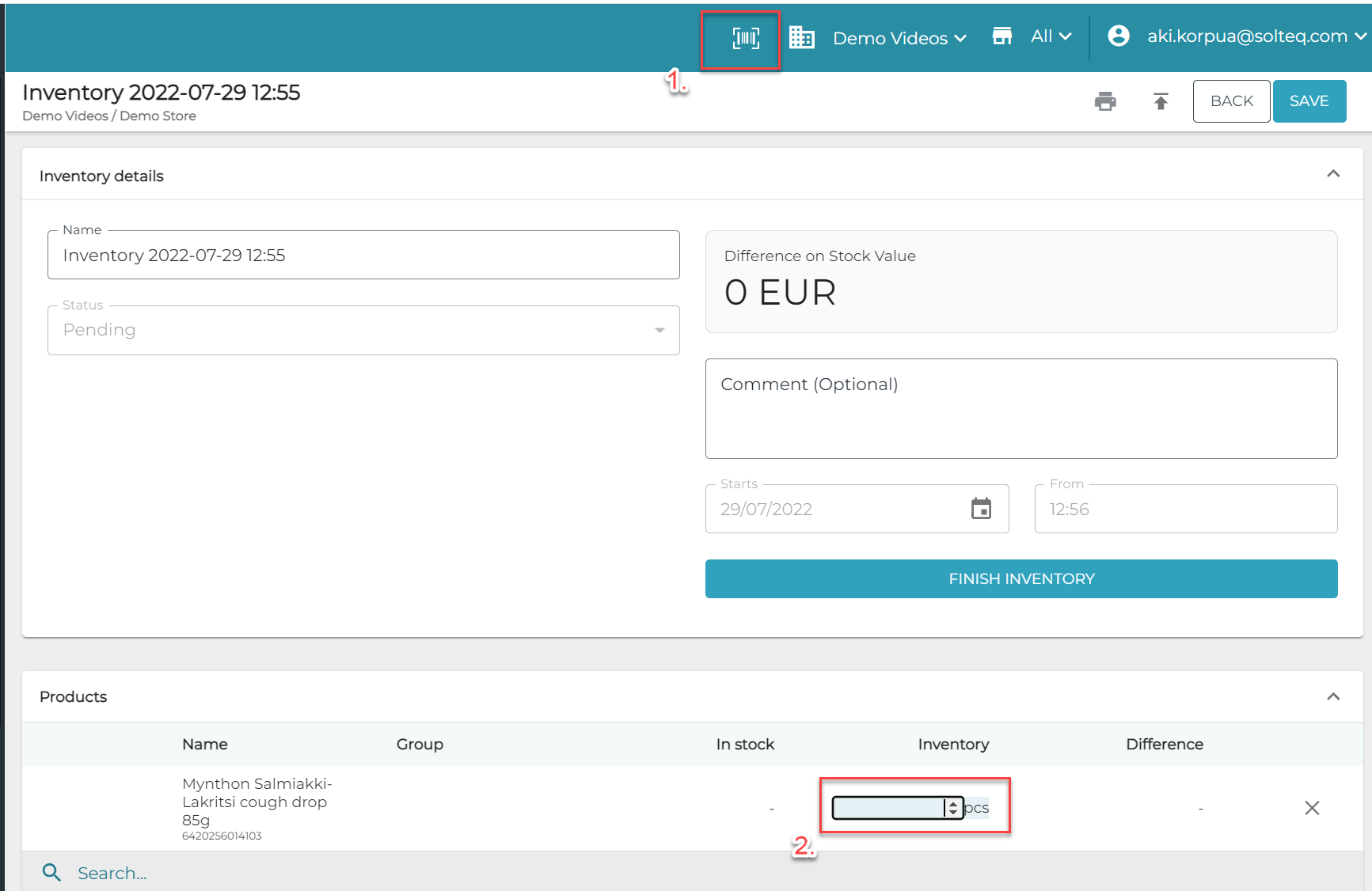The width and height of the screenshot is (1372, 891).
Task: Click the barcode scanner icon in header
Action: [745, 38]
